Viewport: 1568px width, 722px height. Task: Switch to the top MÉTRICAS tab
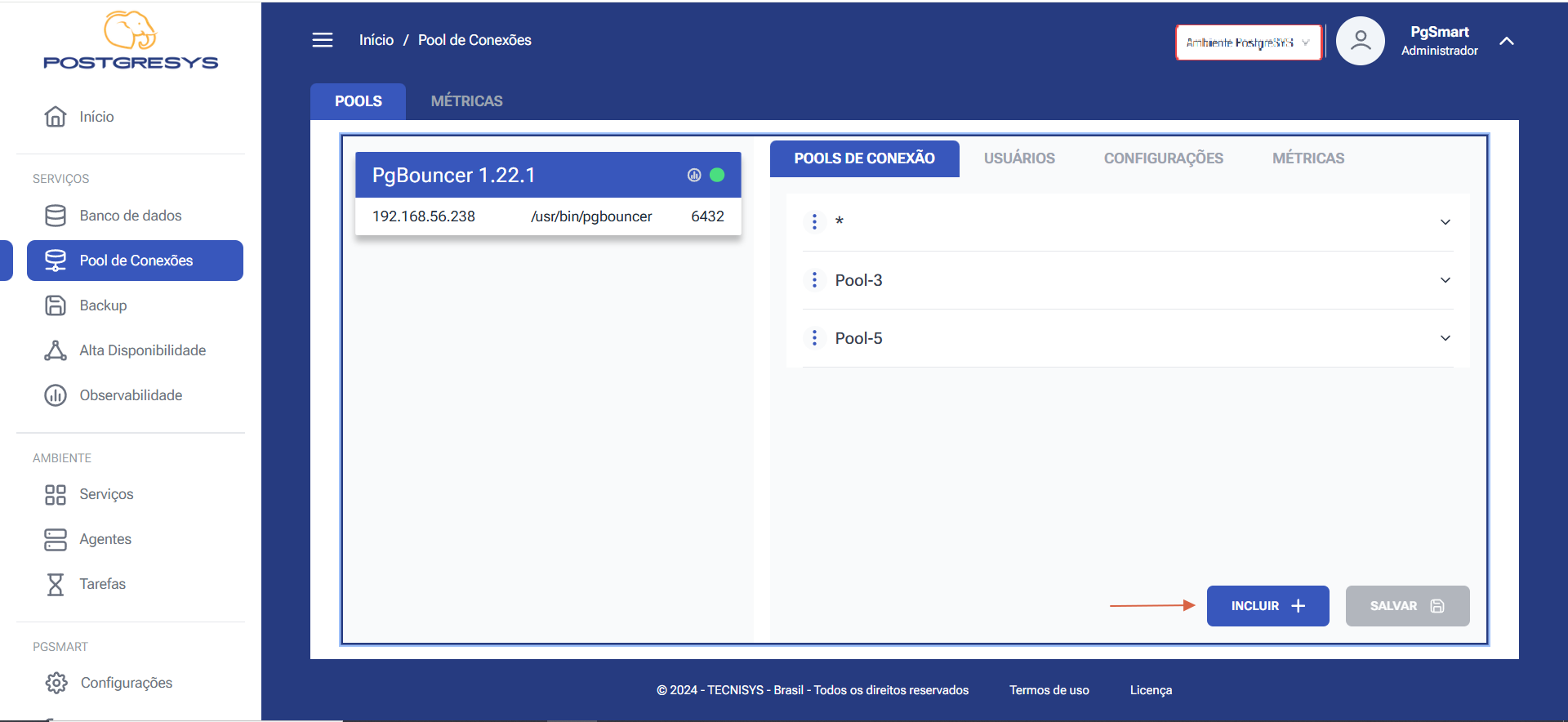467,101
